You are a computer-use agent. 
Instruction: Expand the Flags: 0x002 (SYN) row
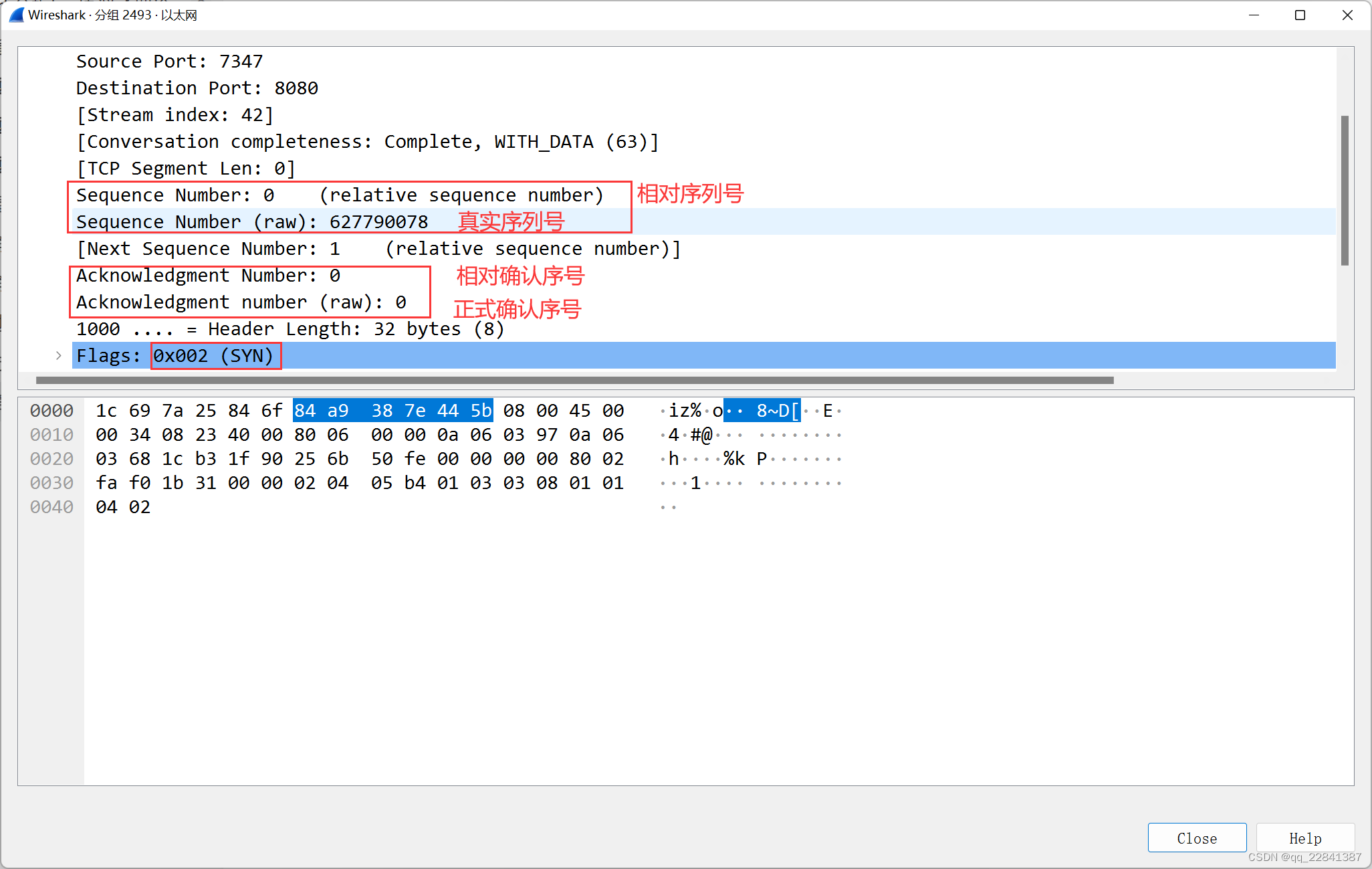(x=59, y=356)
